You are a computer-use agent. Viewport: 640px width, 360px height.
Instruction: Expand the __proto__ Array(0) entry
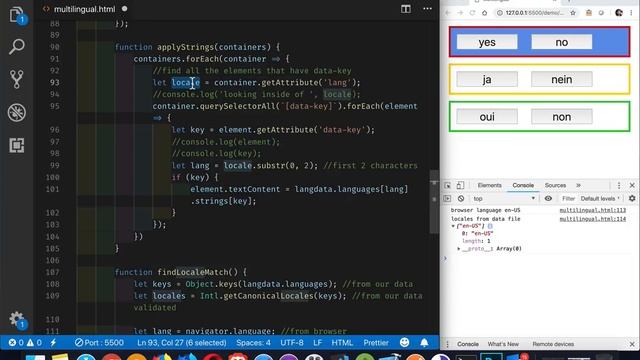pos(459,249)
